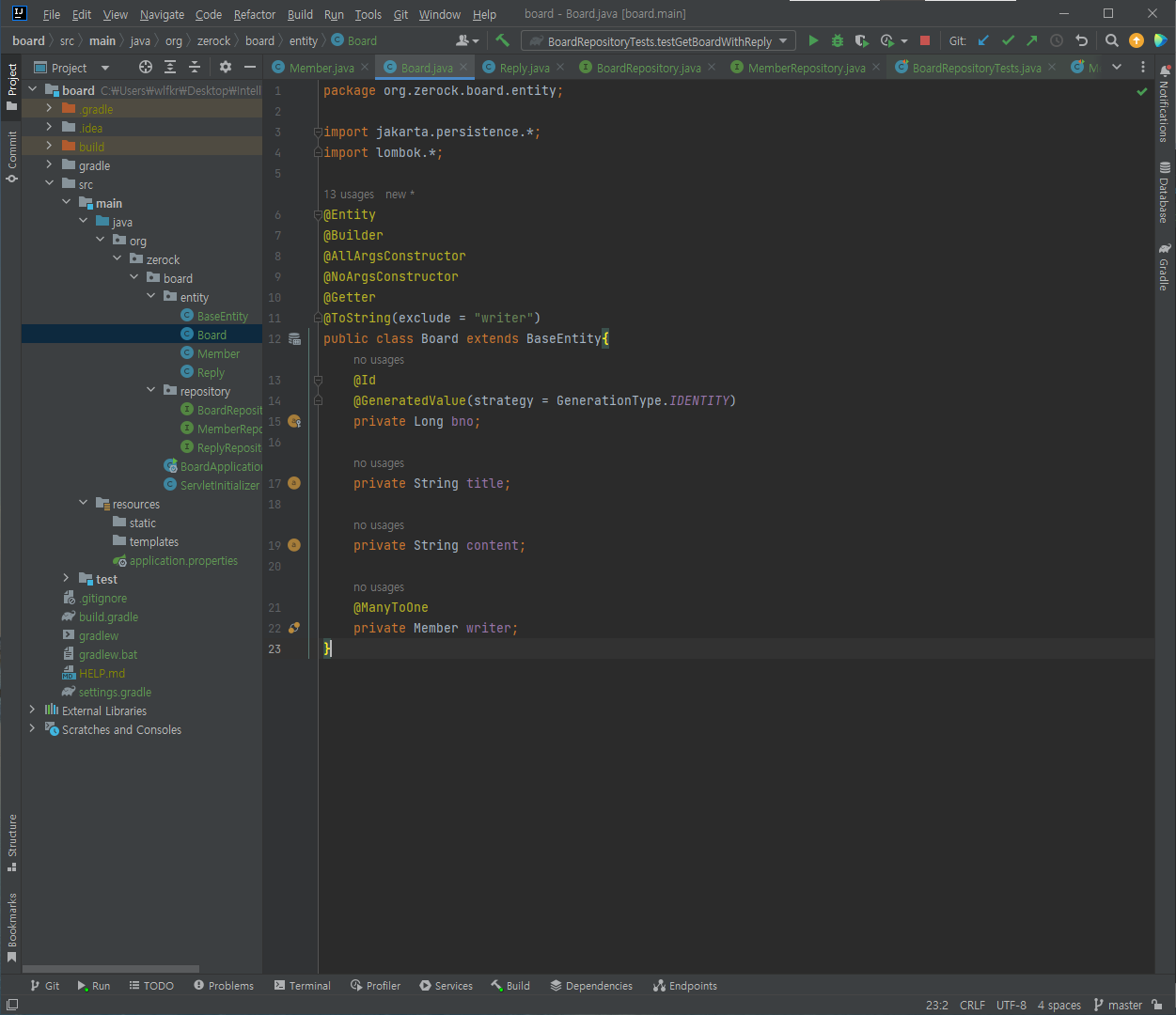
Task: Open the Endpoints tool window
Action: [685, 986]
